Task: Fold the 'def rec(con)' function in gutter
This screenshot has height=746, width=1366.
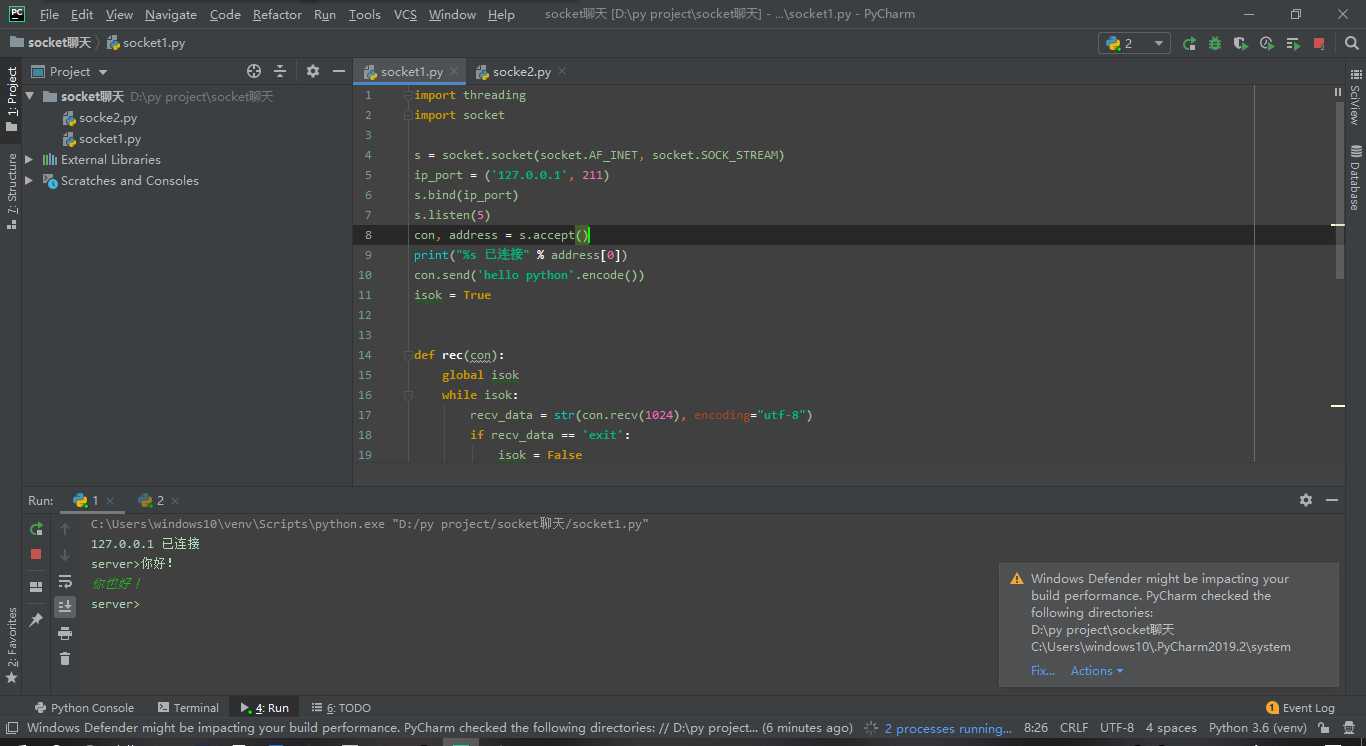Action: 408,355
